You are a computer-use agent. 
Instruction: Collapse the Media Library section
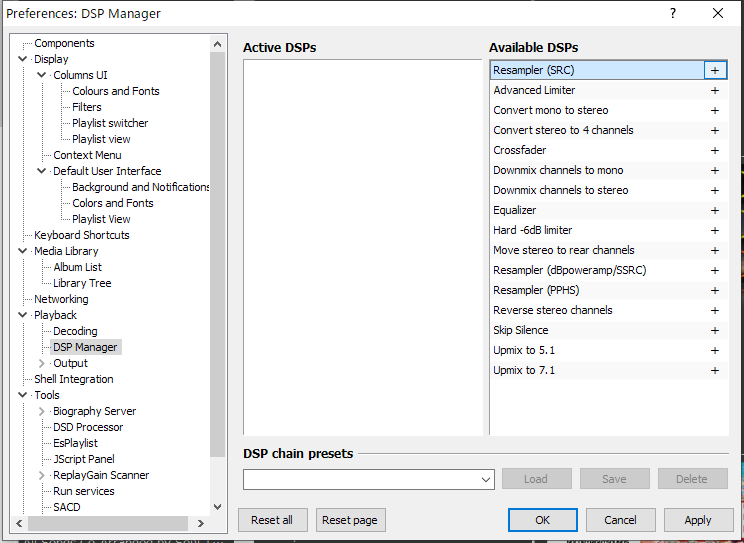tap(23, 251)
